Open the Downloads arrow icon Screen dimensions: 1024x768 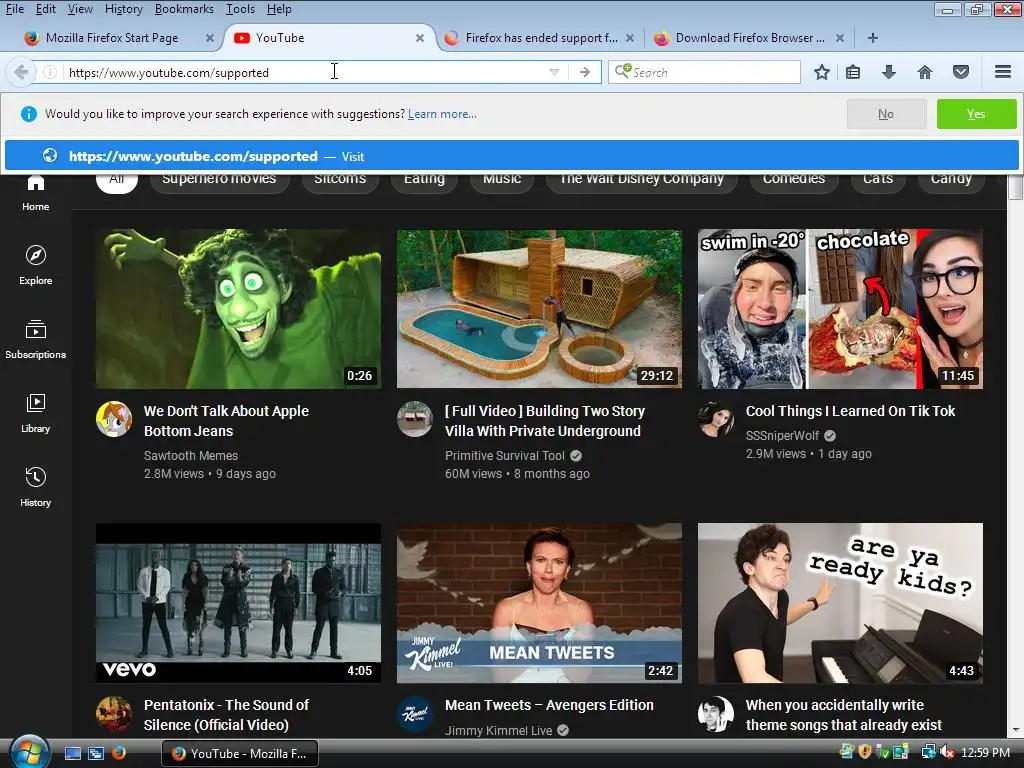pyautogui.click(x=889, y=72)
